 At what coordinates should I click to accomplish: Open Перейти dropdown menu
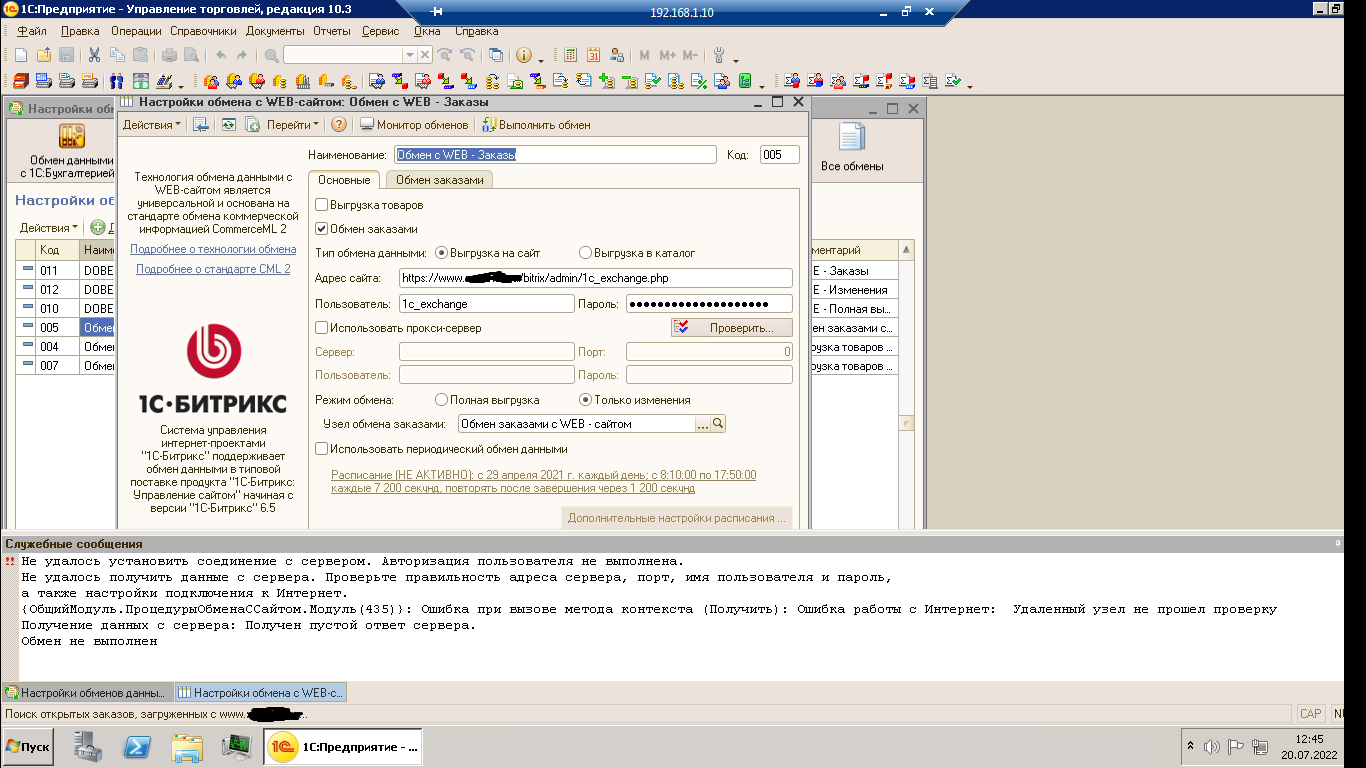pyautogui.click(x=292, y=125)
